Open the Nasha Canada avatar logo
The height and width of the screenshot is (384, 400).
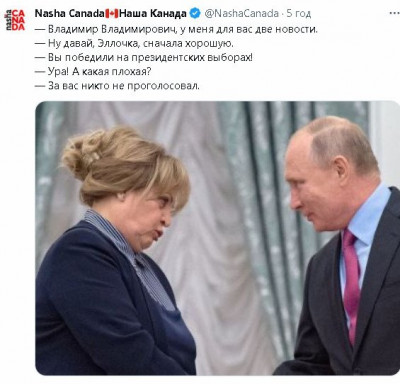[x=15, y=20]
